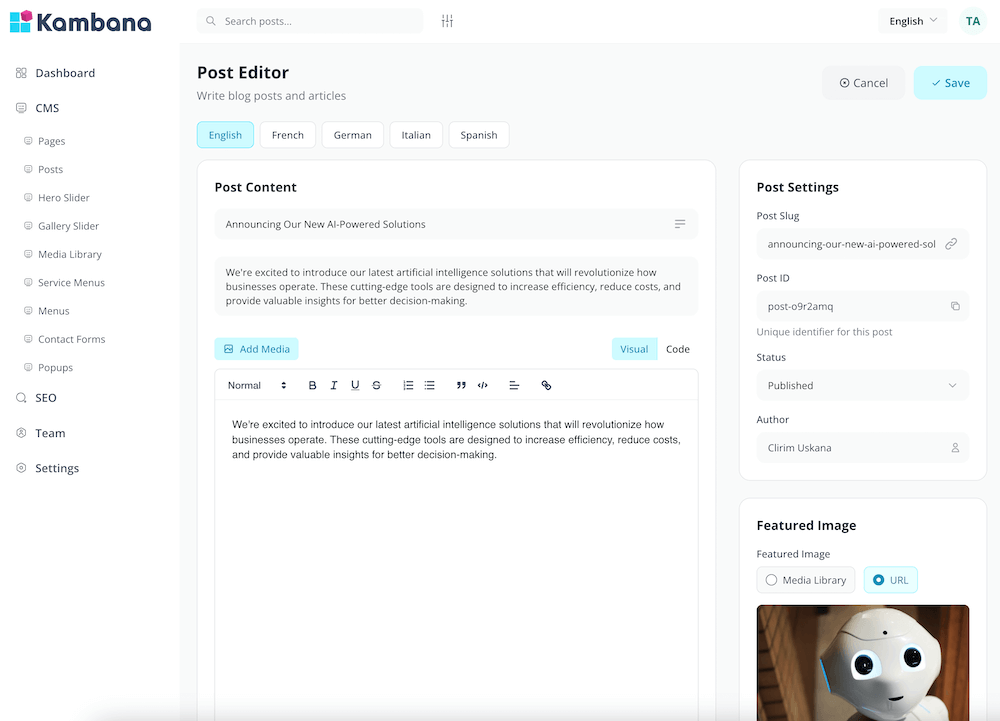Screen dimensions: 1000x721
Task: Open Pages in the CMS menu
Action: 51,141
